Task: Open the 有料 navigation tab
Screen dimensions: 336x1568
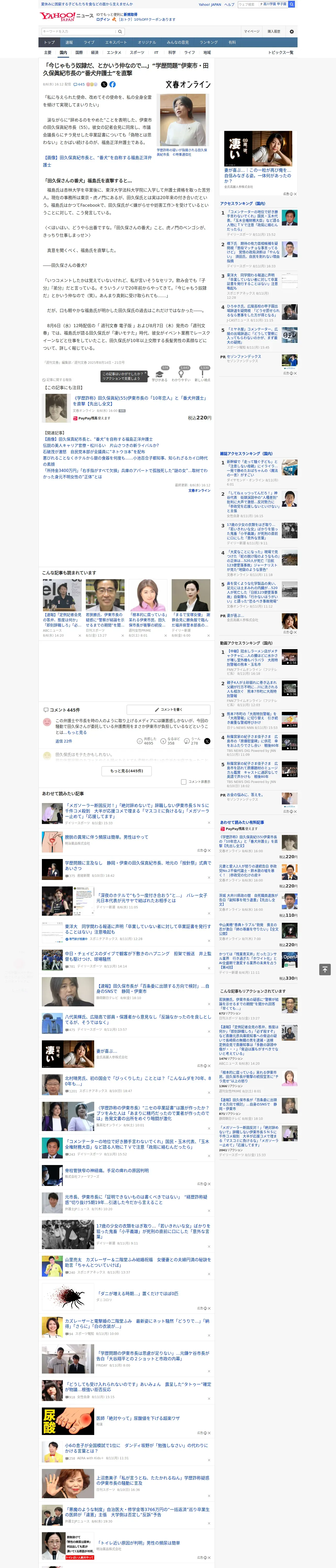Action: pos(232,43)
